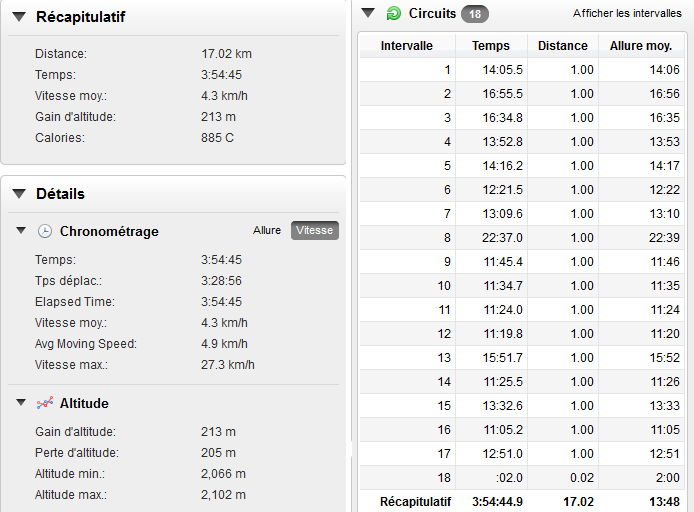
Task: Click the Récapitulatif total row
Action: coord(522,501)
